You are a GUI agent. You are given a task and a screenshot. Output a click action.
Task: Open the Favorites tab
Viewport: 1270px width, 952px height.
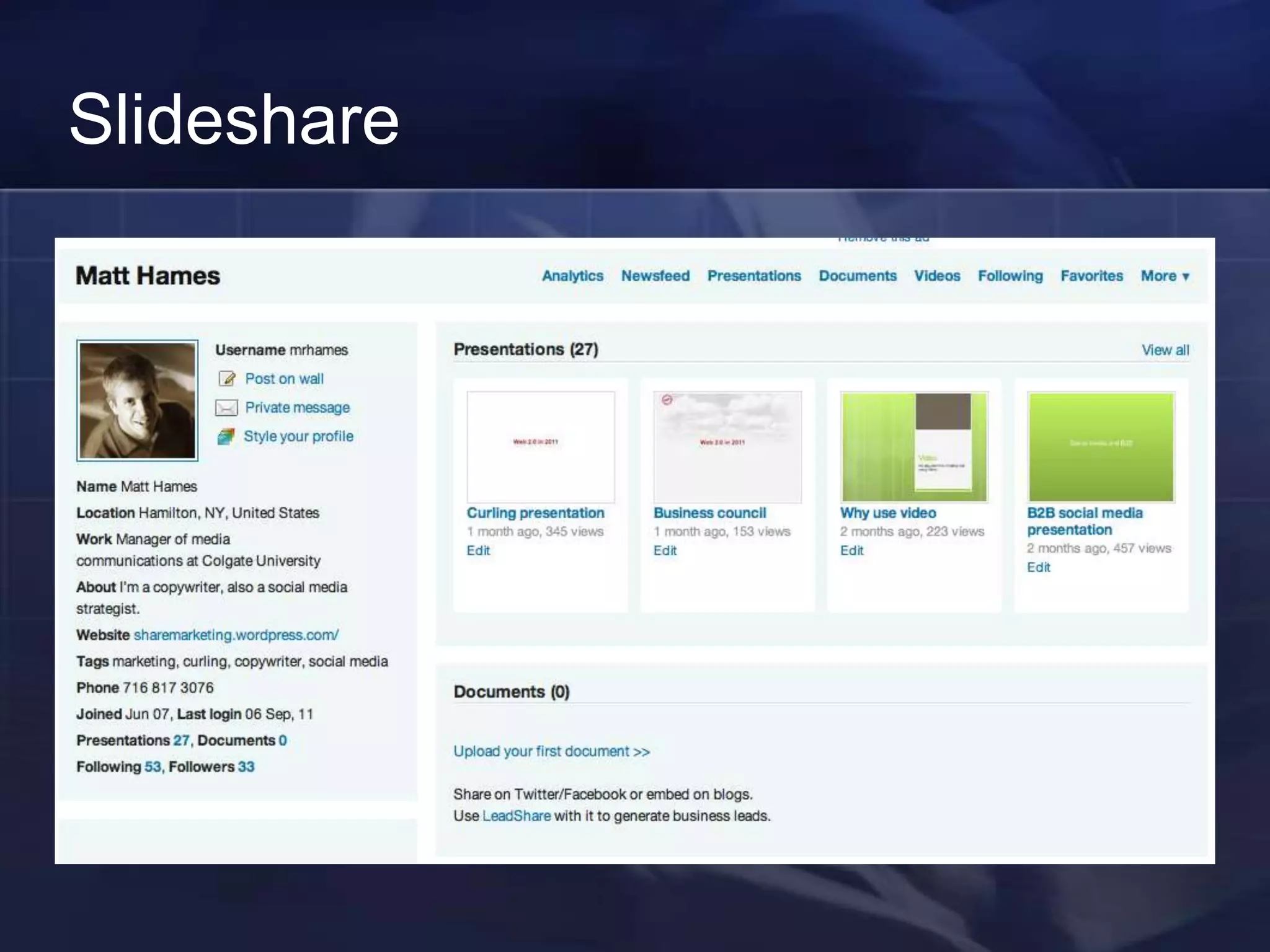coord(1091,276)
